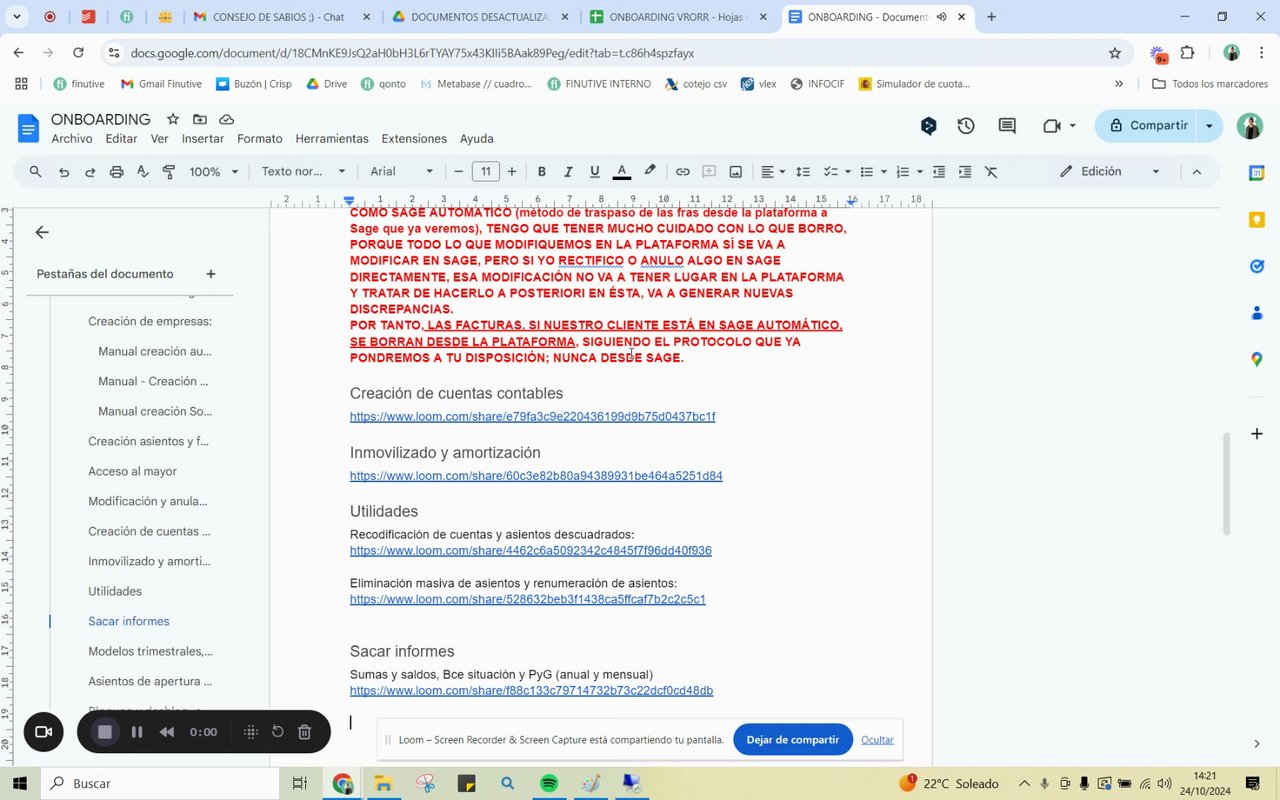Open the Editar menu

click(x=121, y=139)
